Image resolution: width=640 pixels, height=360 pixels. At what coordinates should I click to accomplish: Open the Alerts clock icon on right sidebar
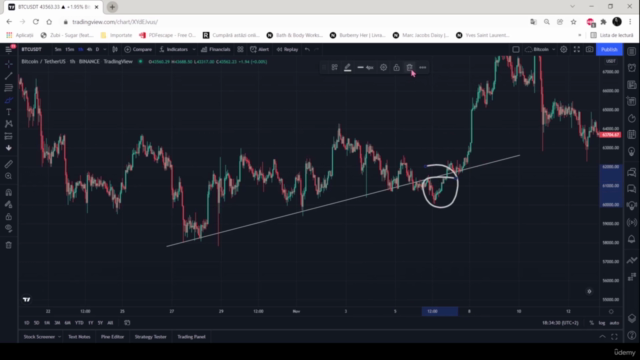[x=632, y=68]
